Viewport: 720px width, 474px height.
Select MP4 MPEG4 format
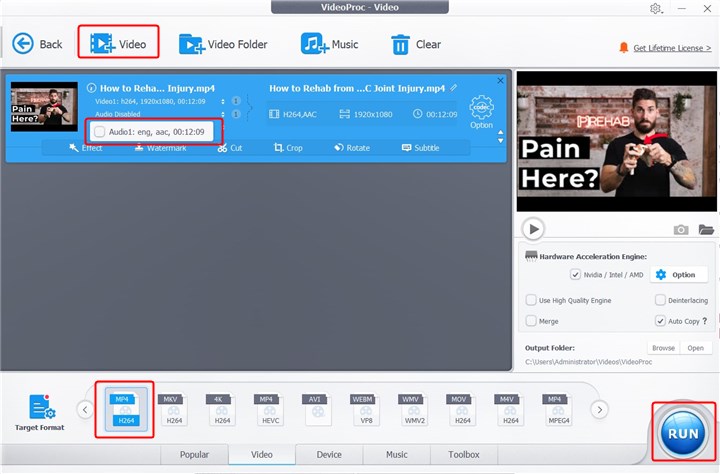[558, 409]
